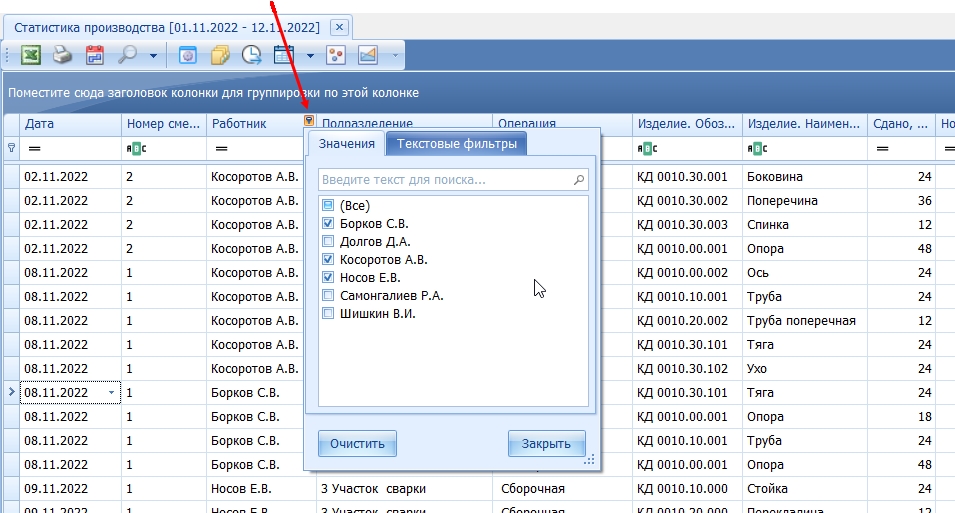Select the КД 0010.20.002 cell

click(687, 320)
